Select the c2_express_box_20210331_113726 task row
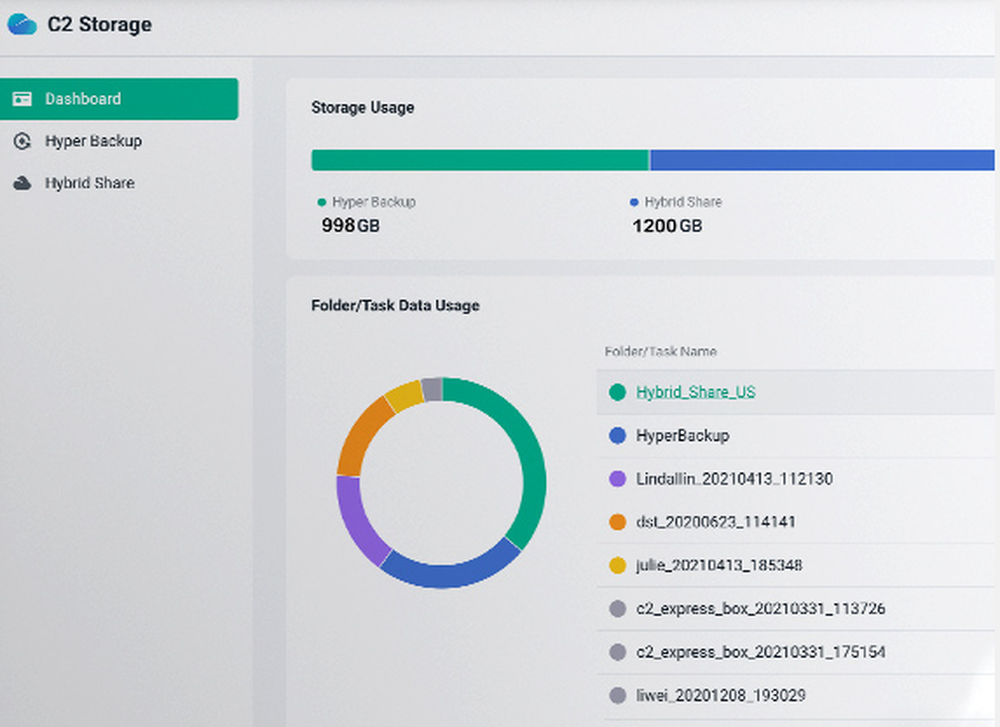This screenshot has height=727, width=1000. point(795,609)
